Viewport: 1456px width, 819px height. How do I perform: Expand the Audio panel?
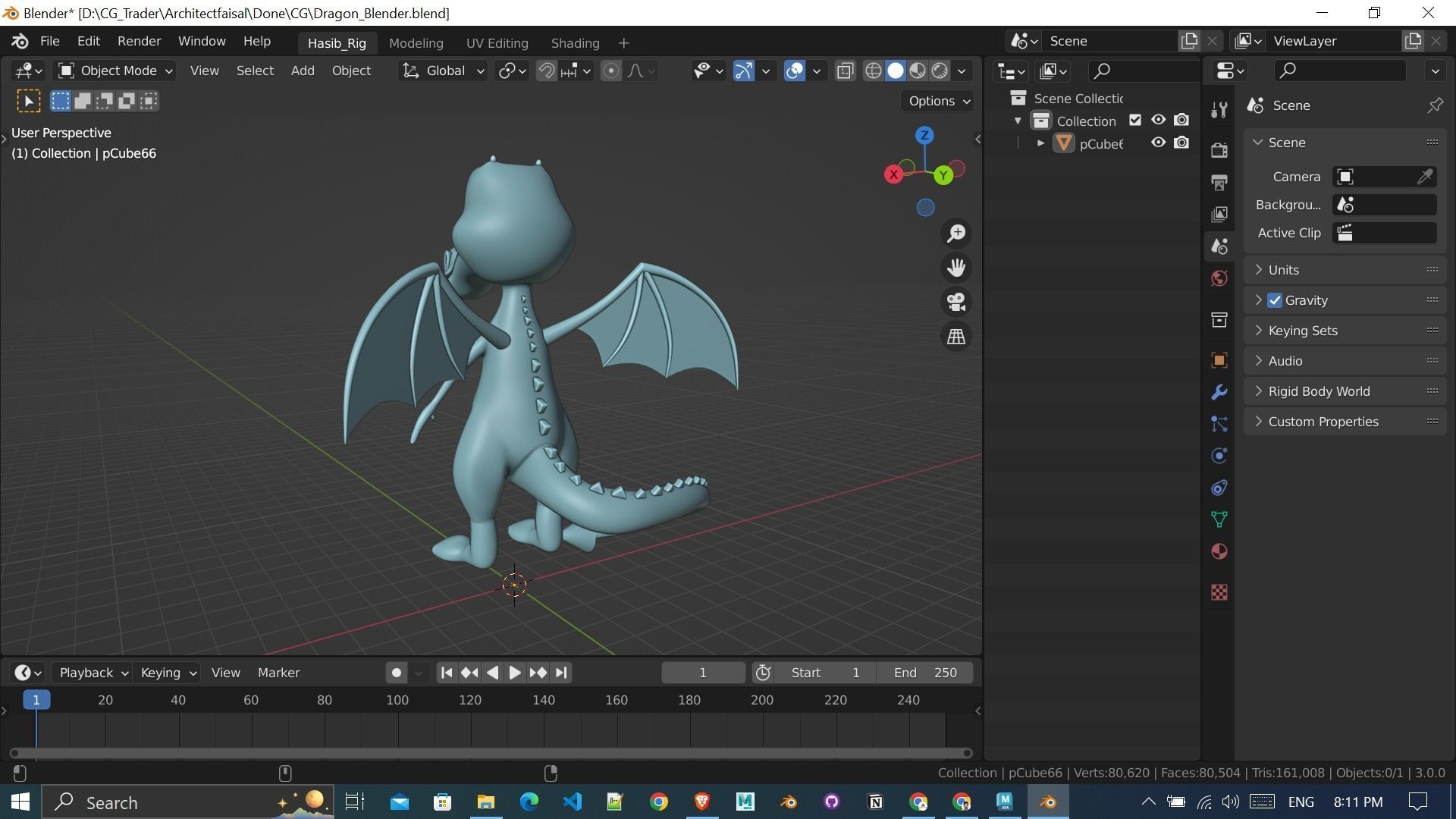coord(1345,361)
